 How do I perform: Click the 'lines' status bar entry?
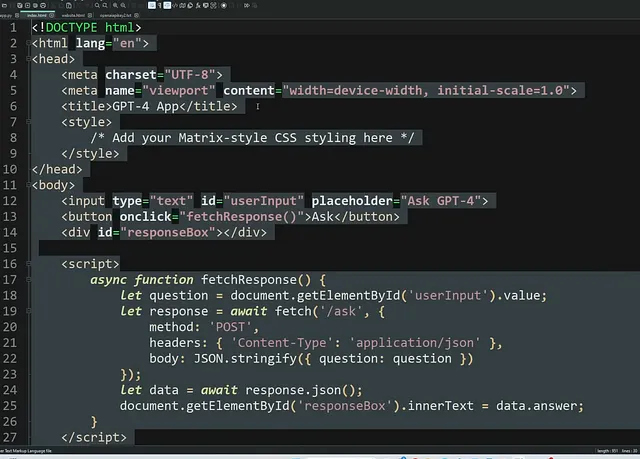click(629, 451)
